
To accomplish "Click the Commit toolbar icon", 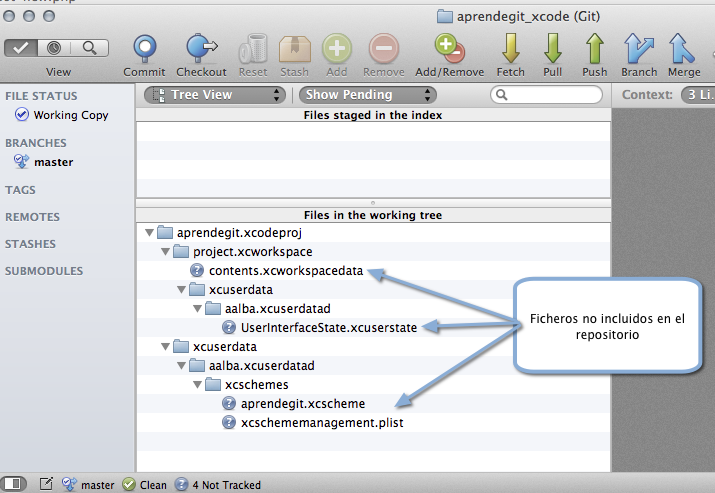I will (x=144, y=49).
